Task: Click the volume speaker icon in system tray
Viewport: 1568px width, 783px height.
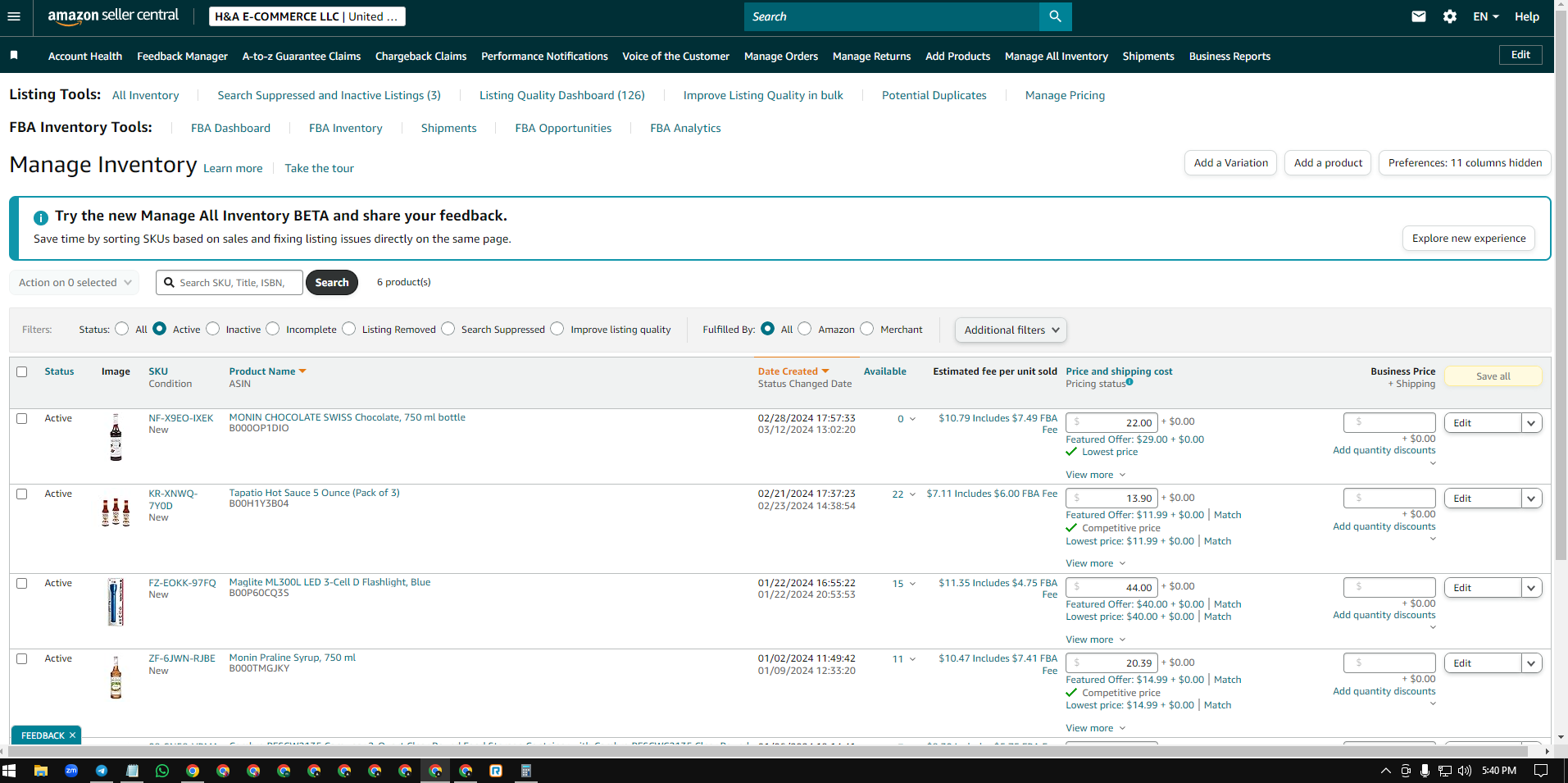Action: pyautogui.click(x=1465, y=771)
